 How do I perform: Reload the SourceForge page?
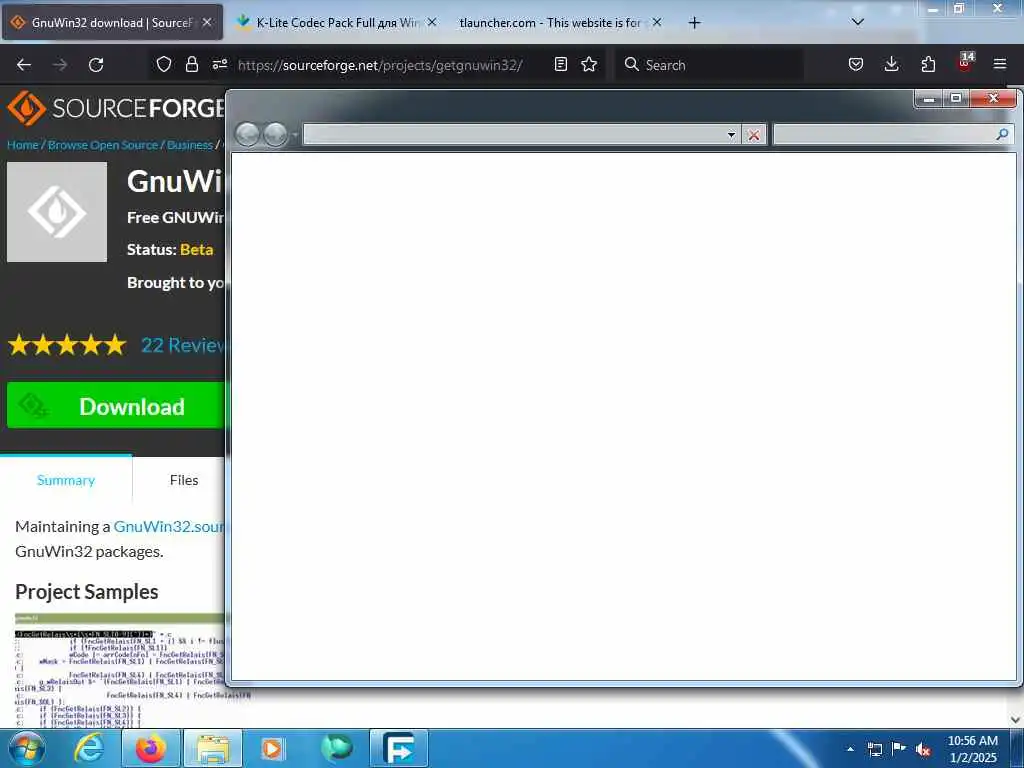click(96, 65)
